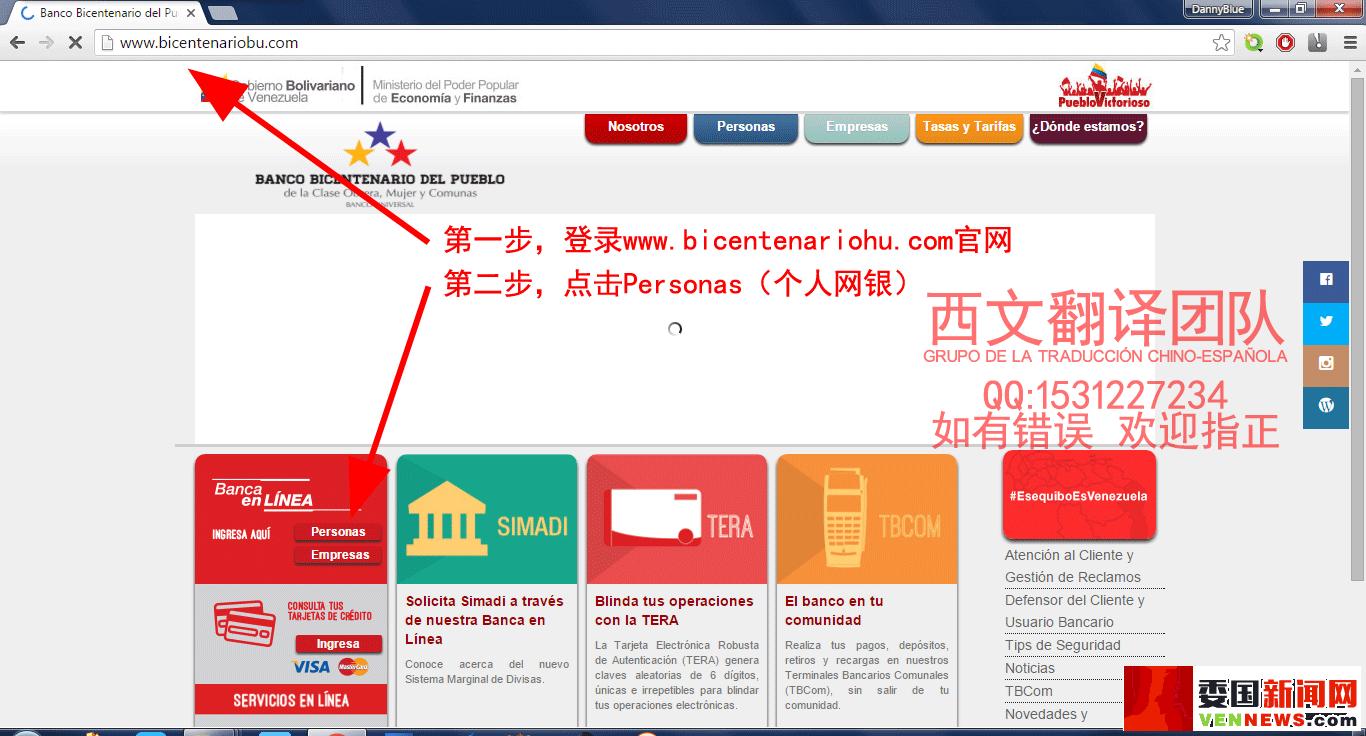This screenshot has width=1366, height=736.
Task: Open the Facebook social sidebar icon
Action: tap(1326, 280)
